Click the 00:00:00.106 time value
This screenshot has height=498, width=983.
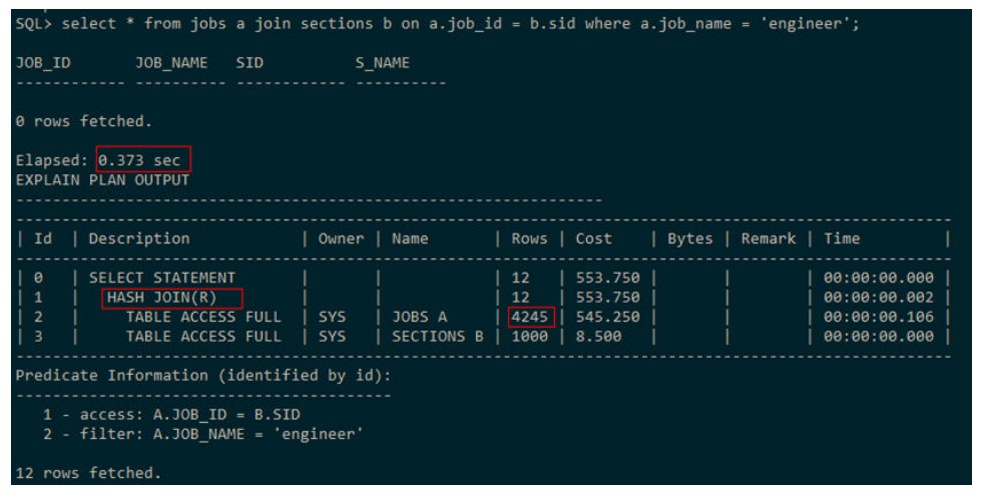pyautogui.click(x=876, y=317)
